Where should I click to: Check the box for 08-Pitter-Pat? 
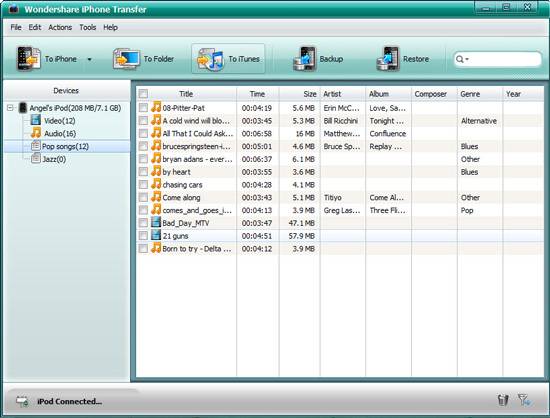click(x=143, y=107)
